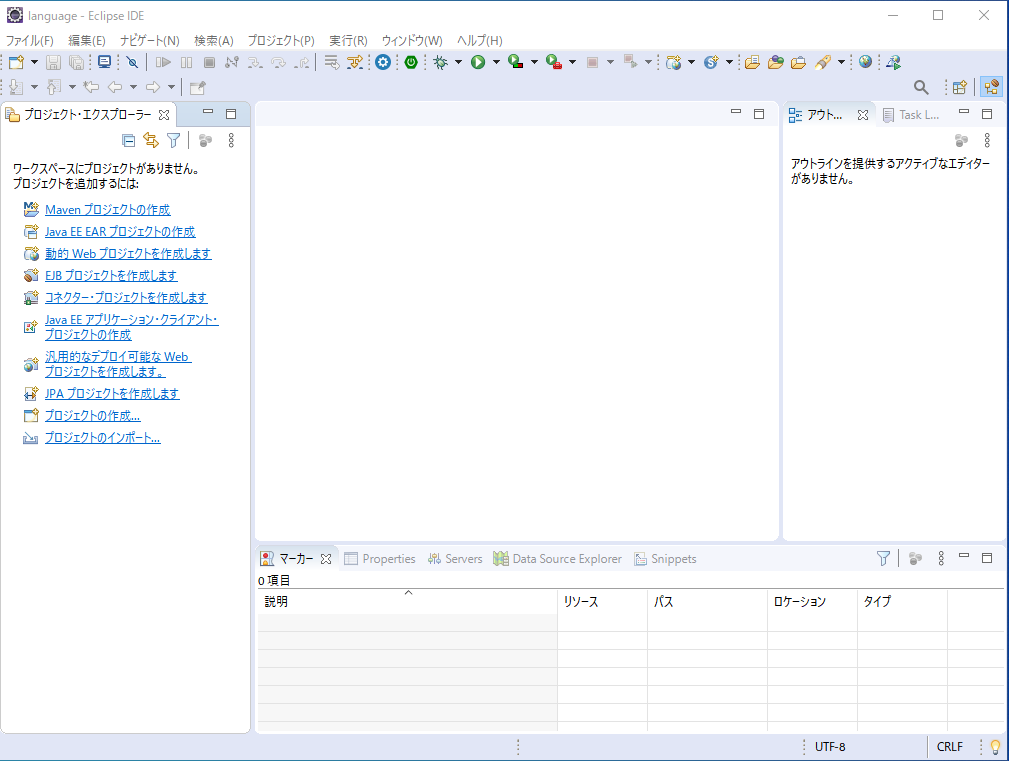
Task: Click Maven プロジェクトの作成 link
Action: [x=107, y=210]
